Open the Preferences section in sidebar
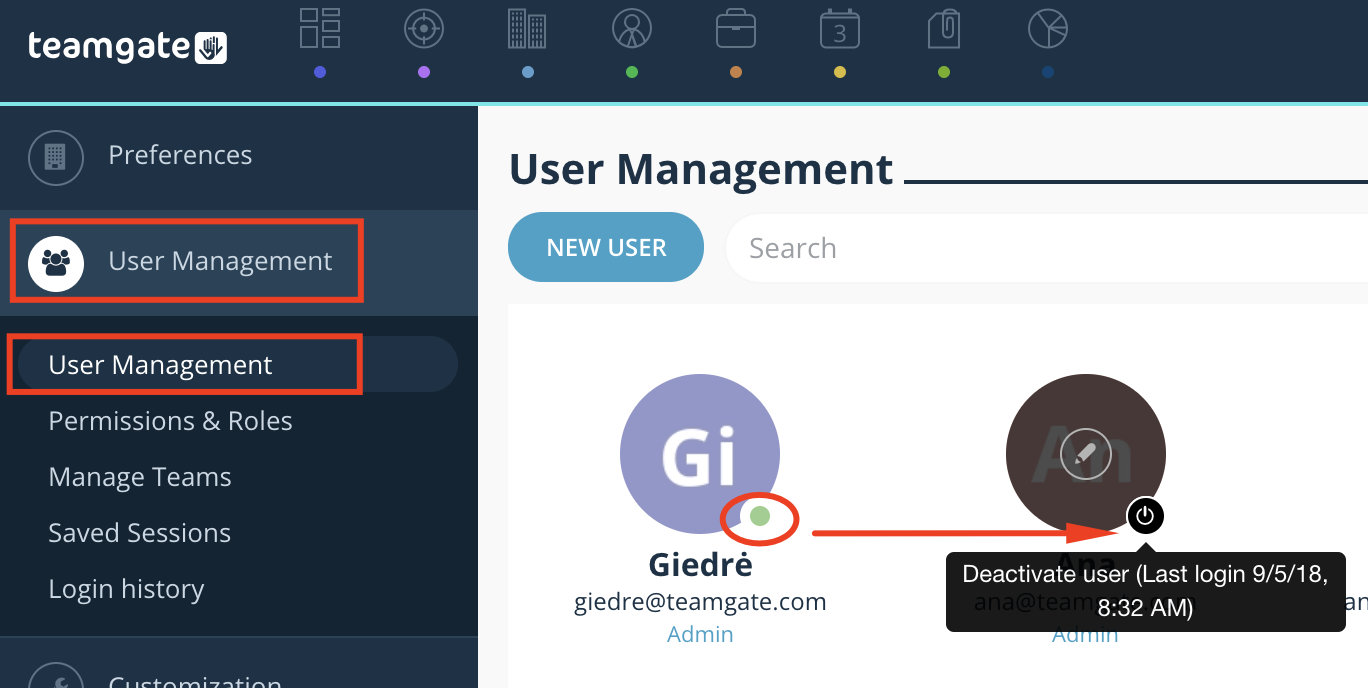 pyautogui.click(x=239, y=156)
